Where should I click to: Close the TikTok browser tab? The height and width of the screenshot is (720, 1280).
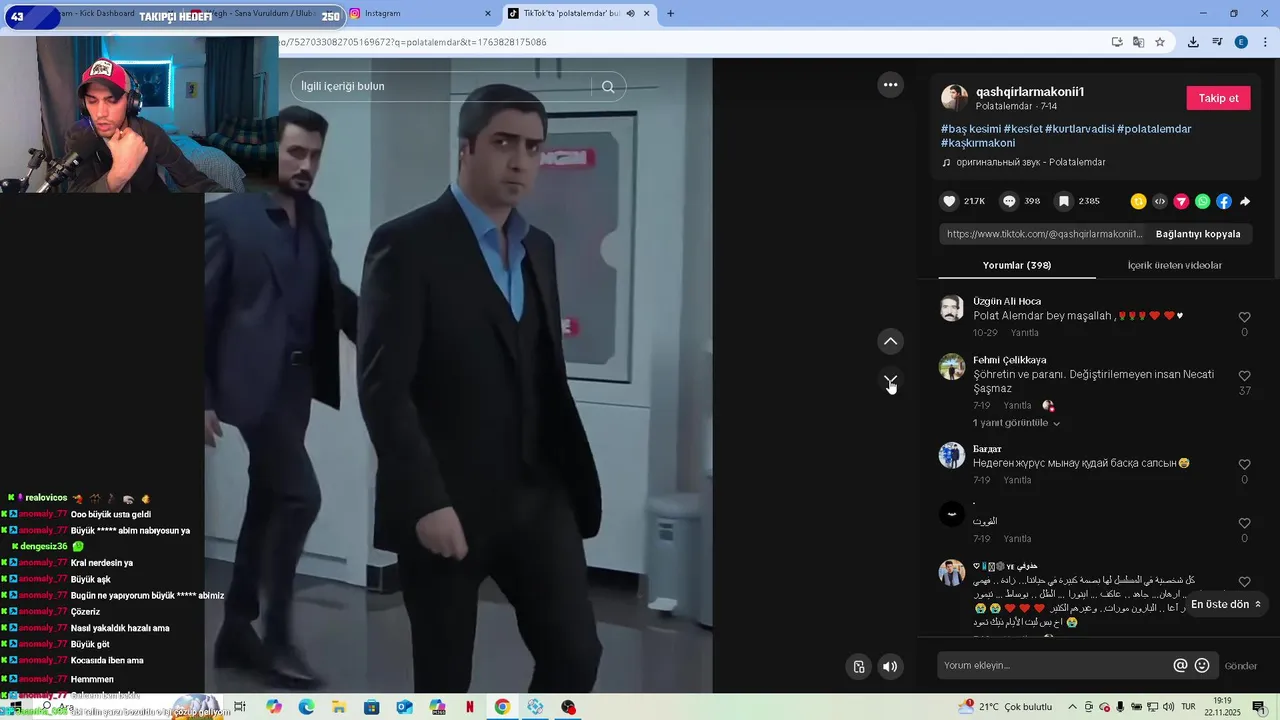click(x=646, y=13)
